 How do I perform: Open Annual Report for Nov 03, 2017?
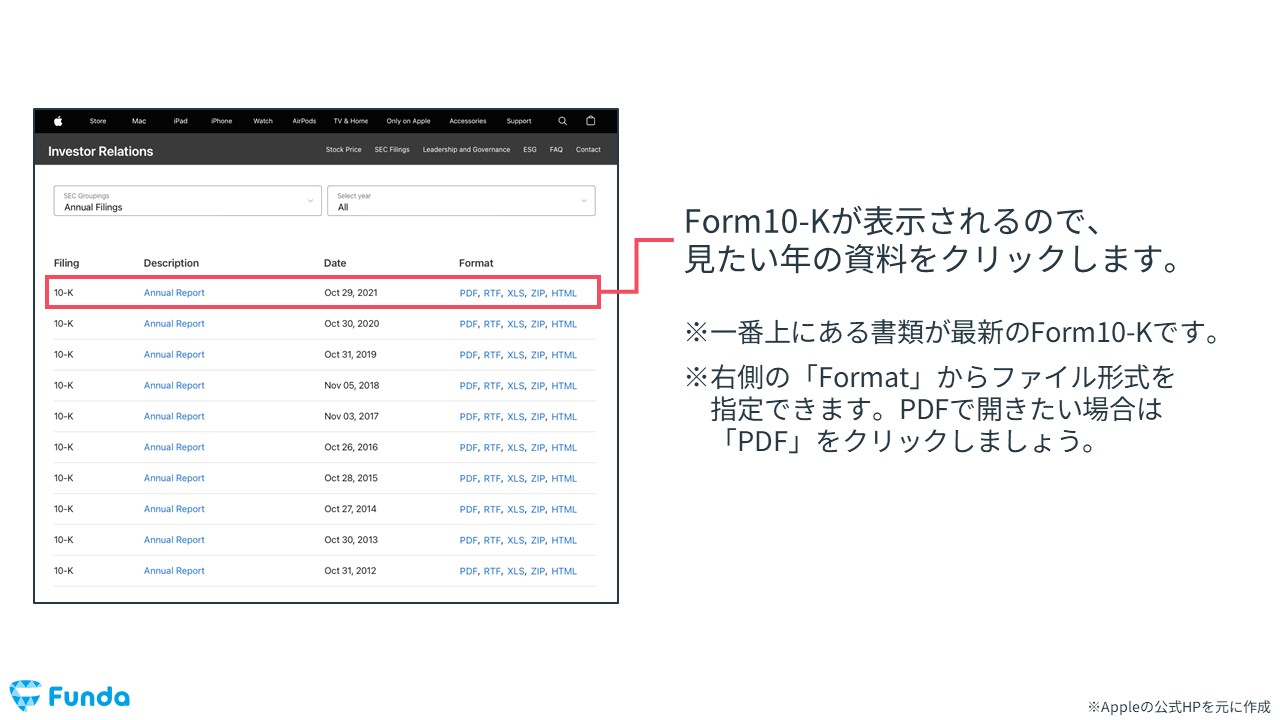tap(174, 417)
